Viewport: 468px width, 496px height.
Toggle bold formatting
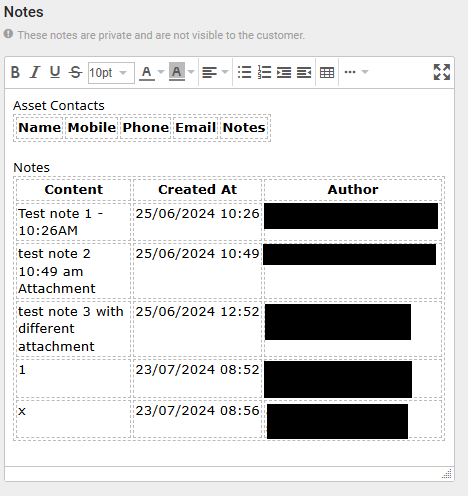click(x=15, y=72)
